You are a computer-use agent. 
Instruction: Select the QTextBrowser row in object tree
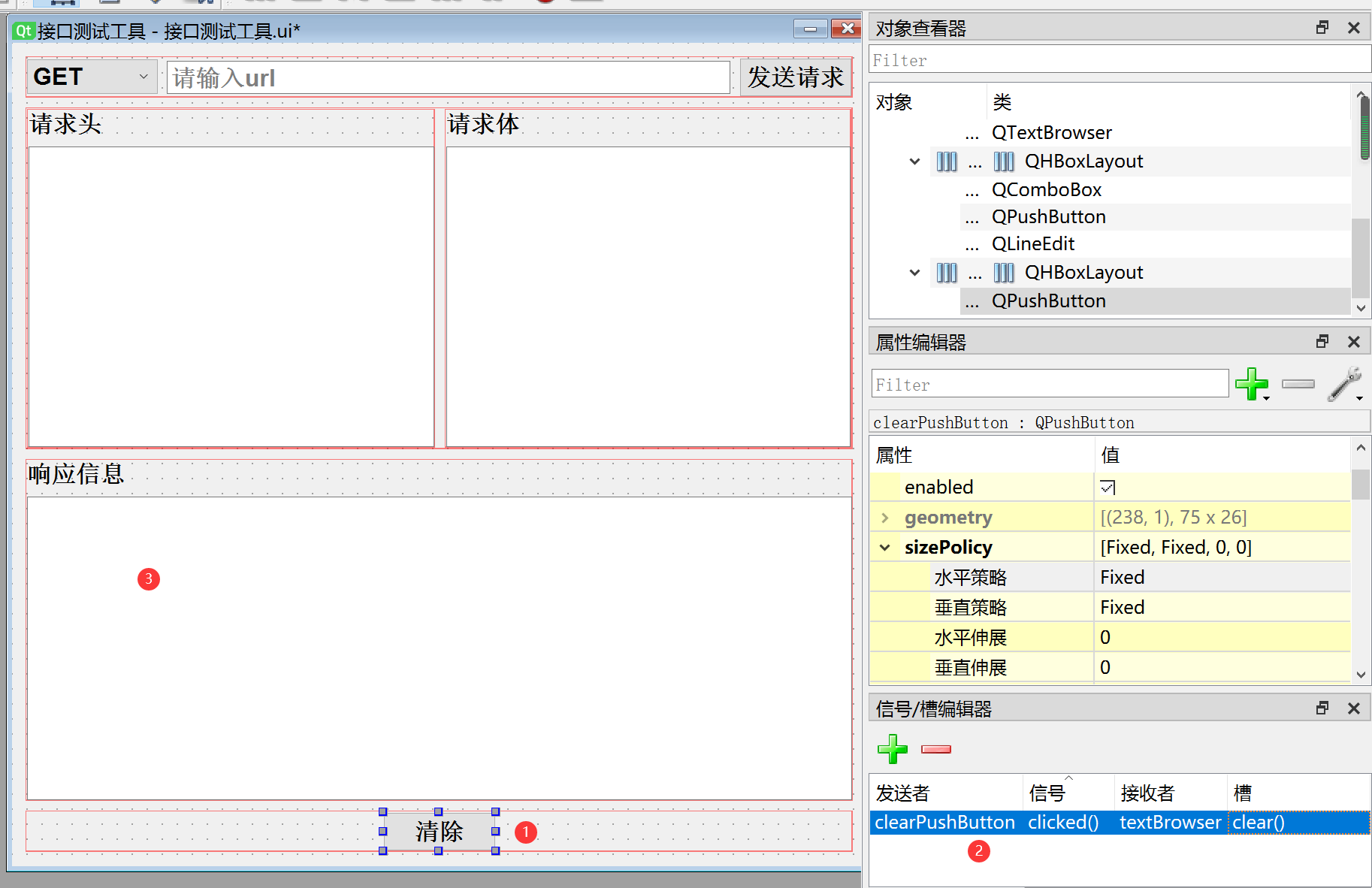pyautogui.click(x=1051, y=133)
